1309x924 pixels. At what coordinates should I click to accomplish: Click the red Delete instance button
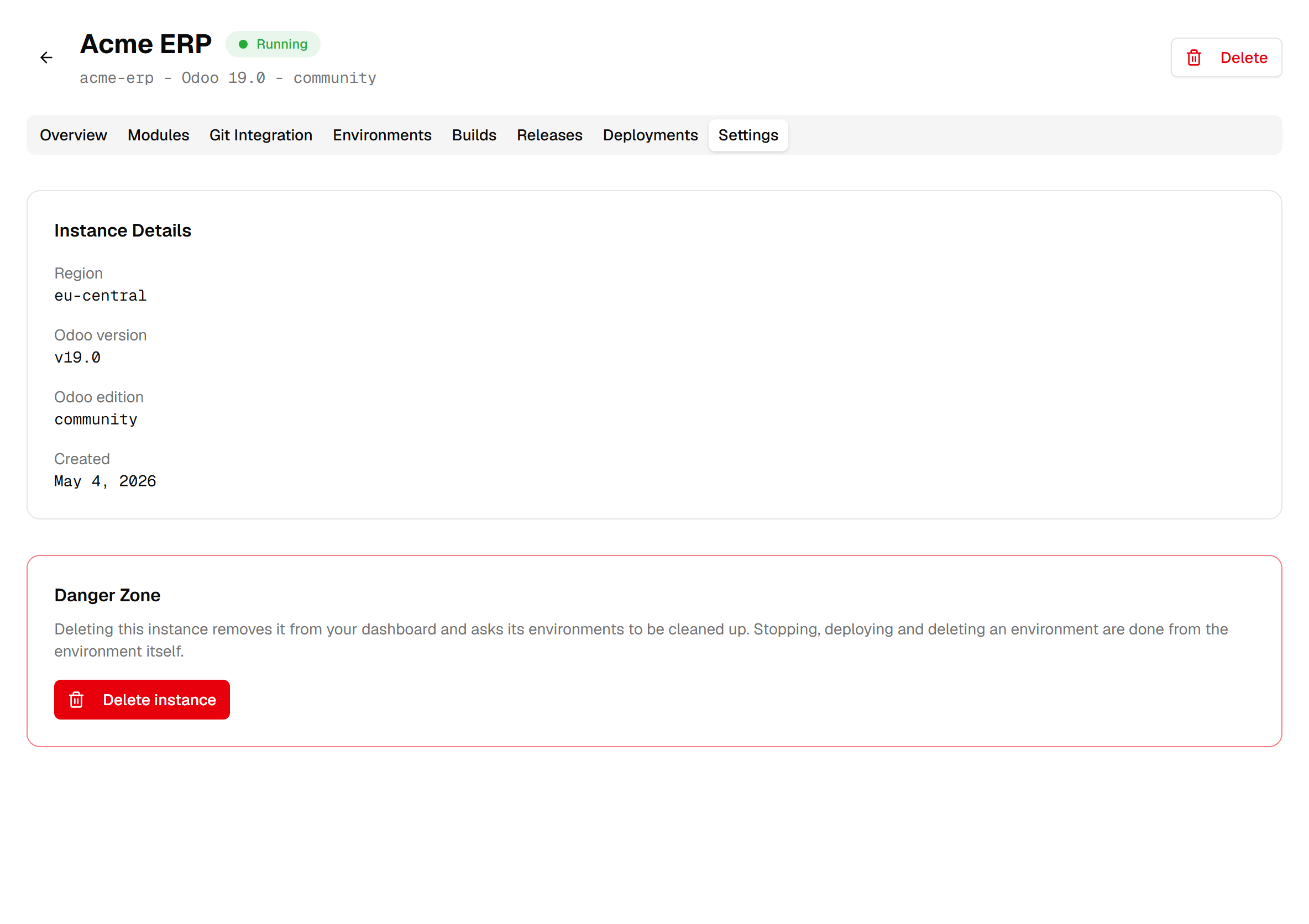coord(142,700)
